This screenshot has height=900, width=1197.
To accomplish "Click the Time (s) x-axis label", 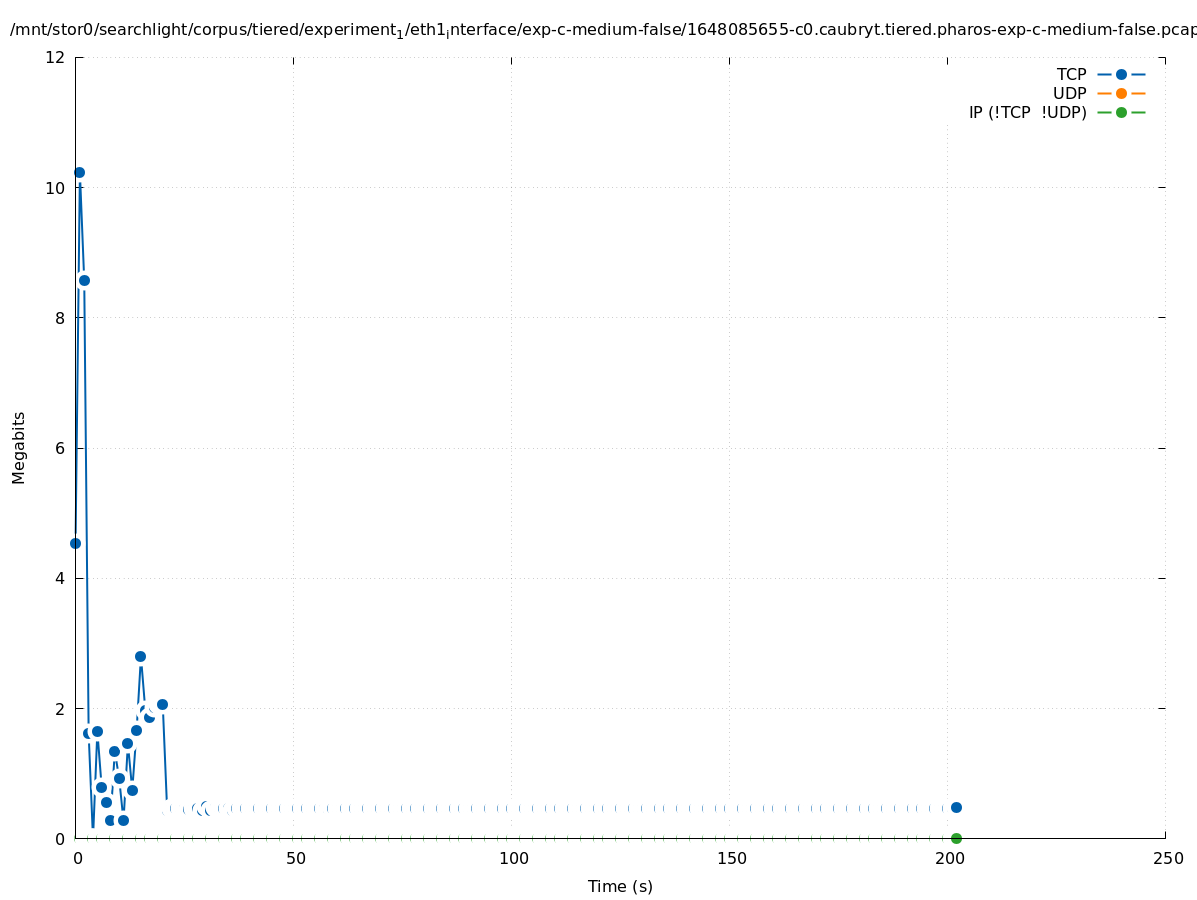I will click(620, 886).
